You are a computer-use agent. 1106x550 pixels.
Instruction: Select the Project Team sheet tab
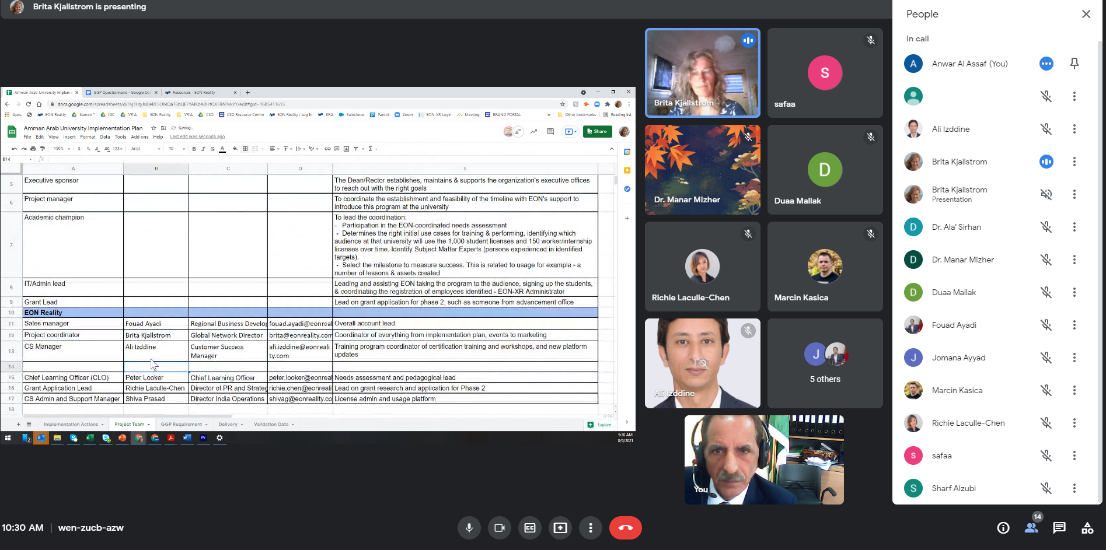tap(132, 424)
